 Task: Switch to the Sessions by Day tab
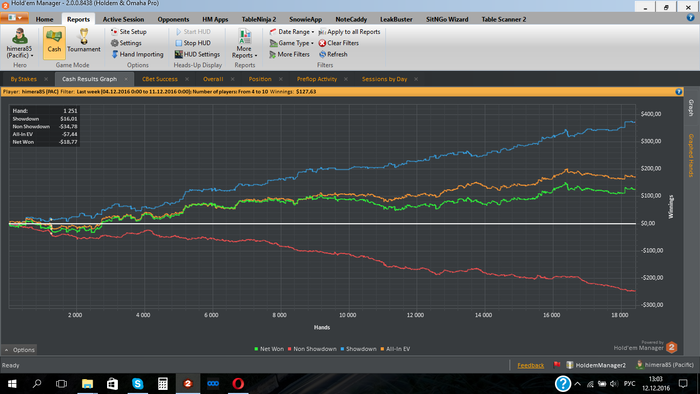click(384, 79)
